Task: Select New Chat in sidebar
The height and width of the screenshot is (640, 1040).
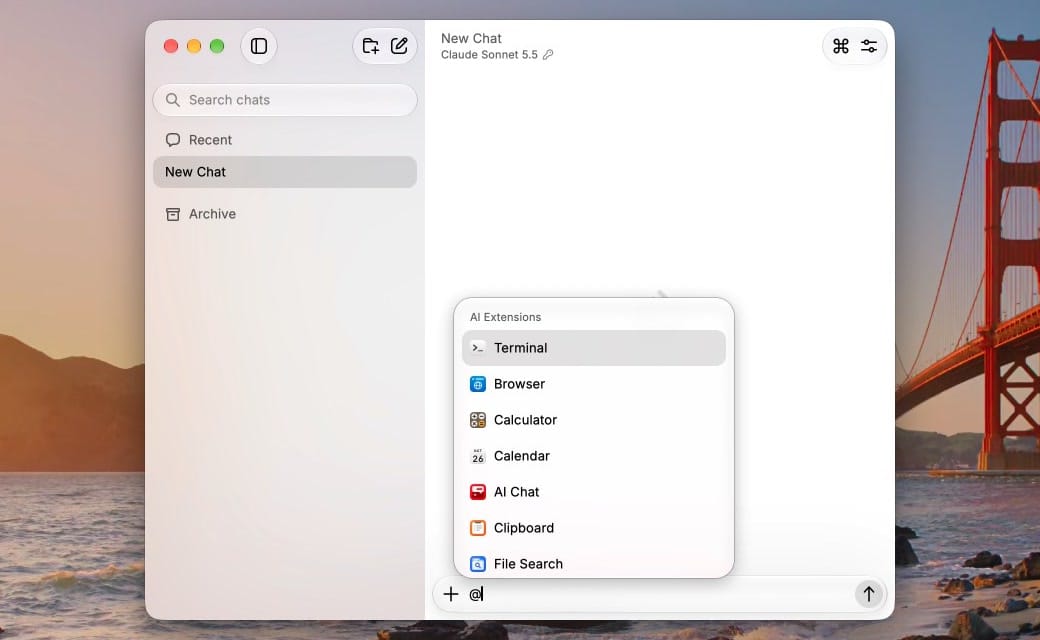Action: tap(285, 172)
